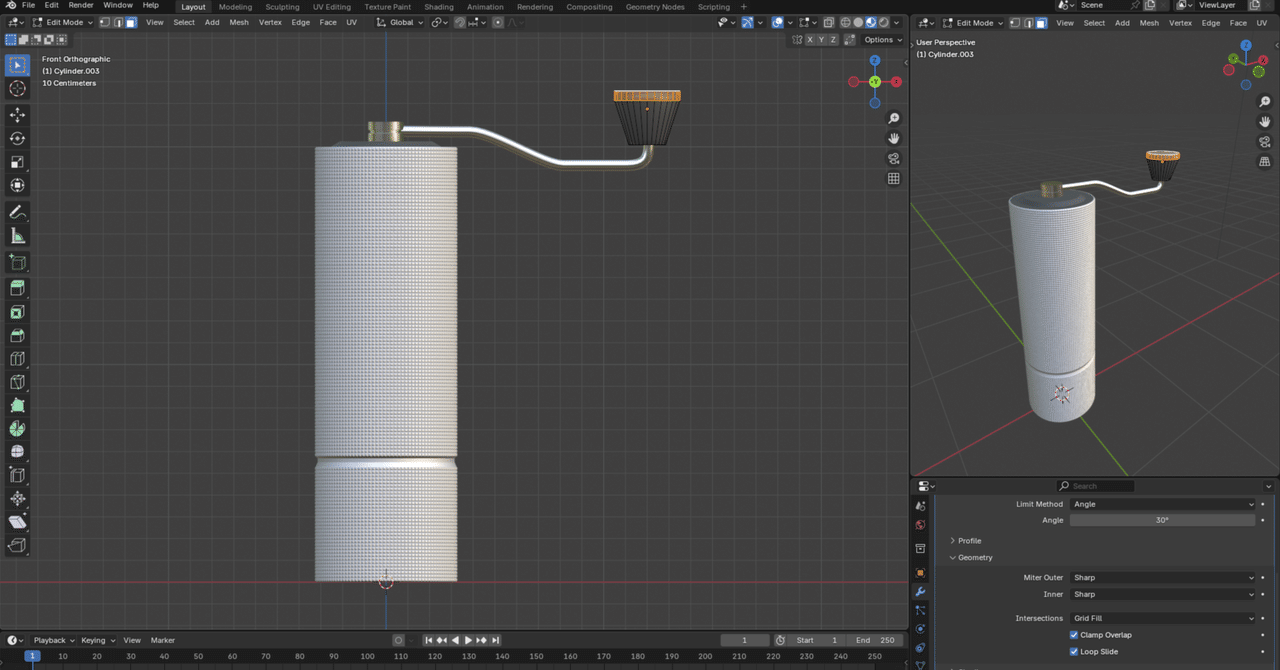Select the Move tool in left toolbar
The image size is (1280, 670).
tap(17, 115)
